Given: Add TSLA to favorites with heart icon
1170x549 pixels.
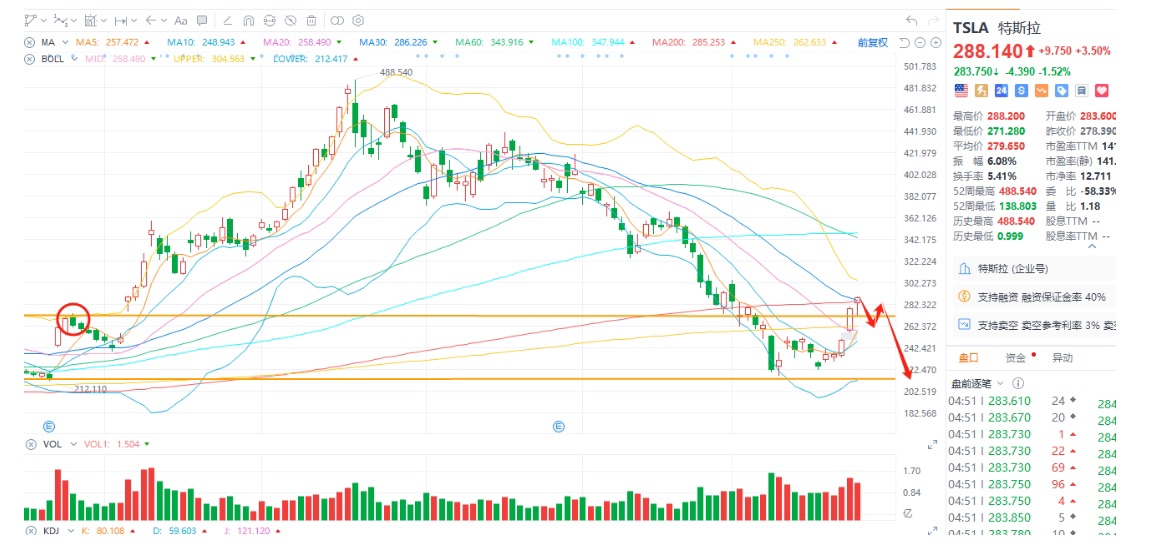Looking at the screenshot, I should 1101,90.
